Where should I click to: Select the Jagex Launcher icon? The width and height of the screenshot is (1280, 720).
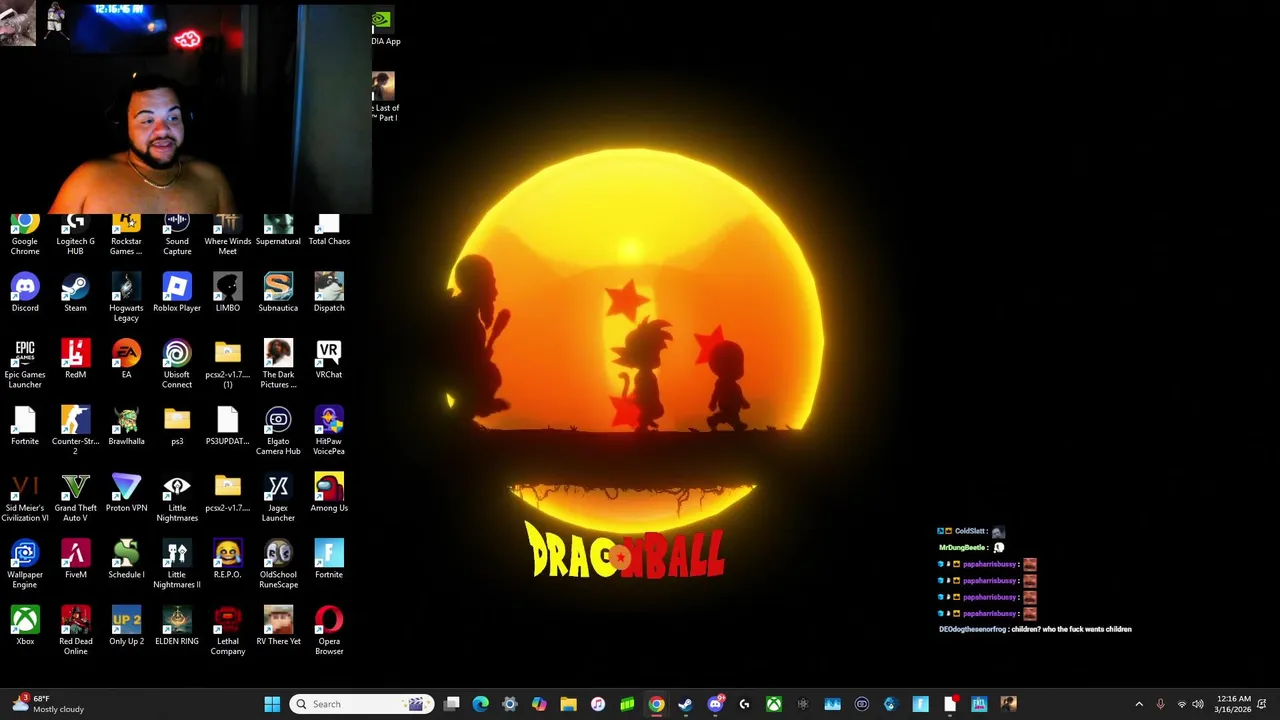coord(278,498)
